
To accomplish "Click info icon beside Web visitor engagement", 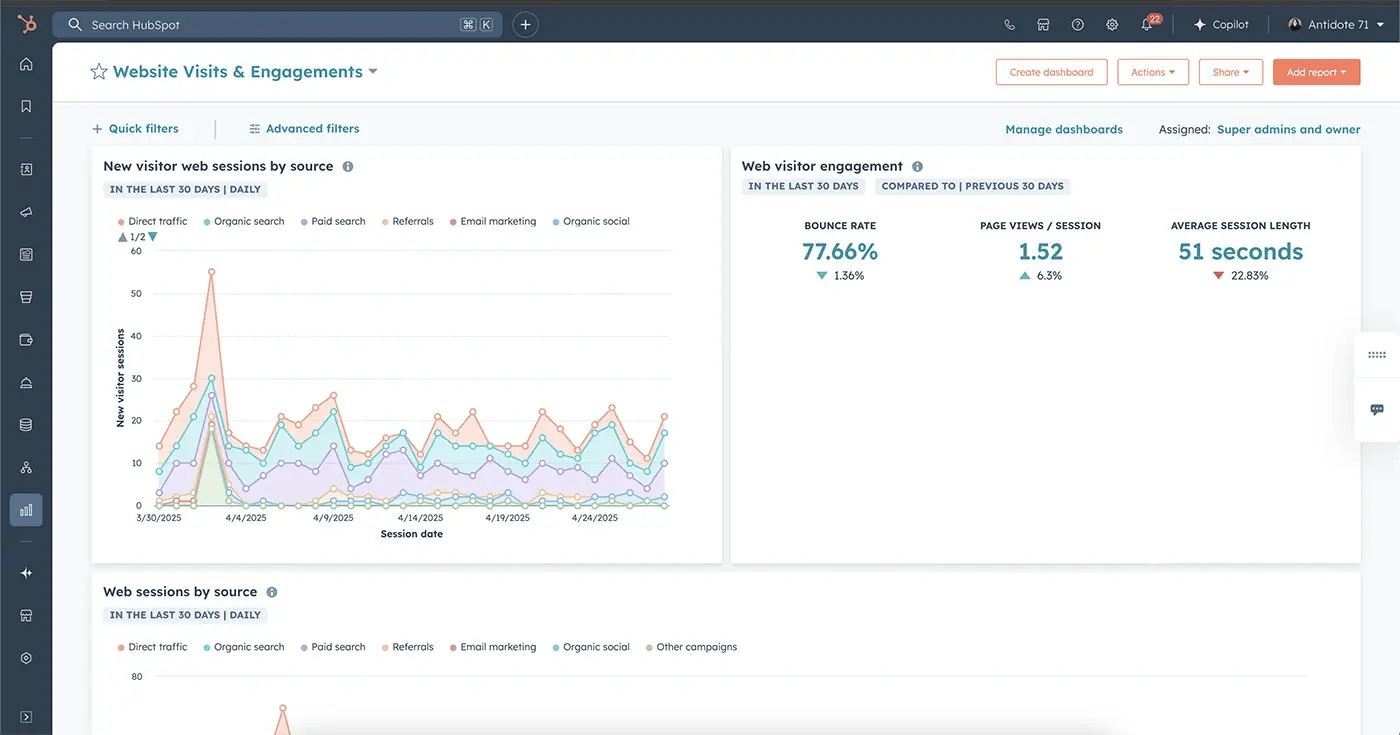I will tap(917, 167).
